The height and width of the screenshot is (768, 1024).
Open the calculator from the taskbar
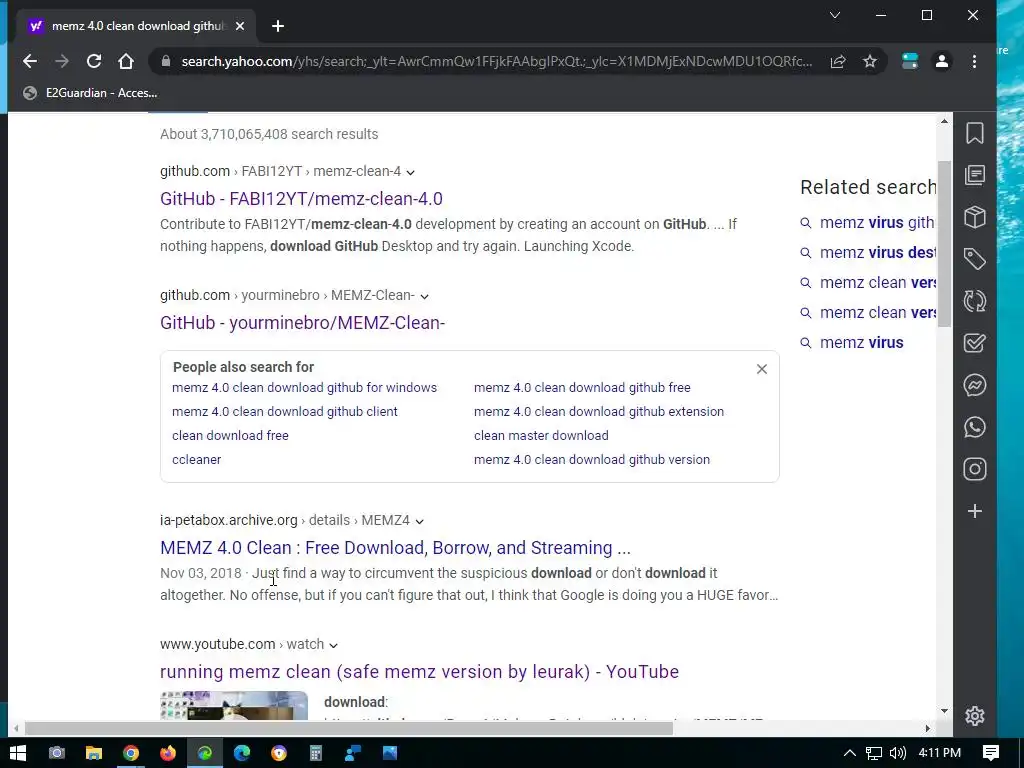click(x=316, y=753)
